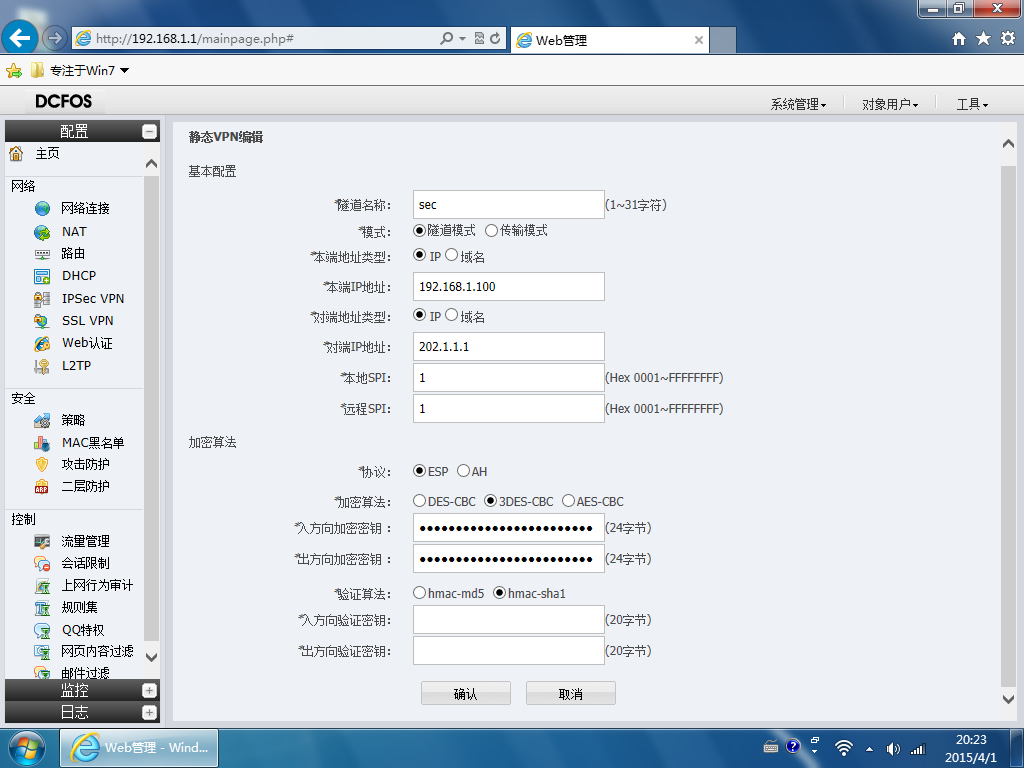
Task: Select hmac-md5 verification algorithm
Action: (419, 593)
